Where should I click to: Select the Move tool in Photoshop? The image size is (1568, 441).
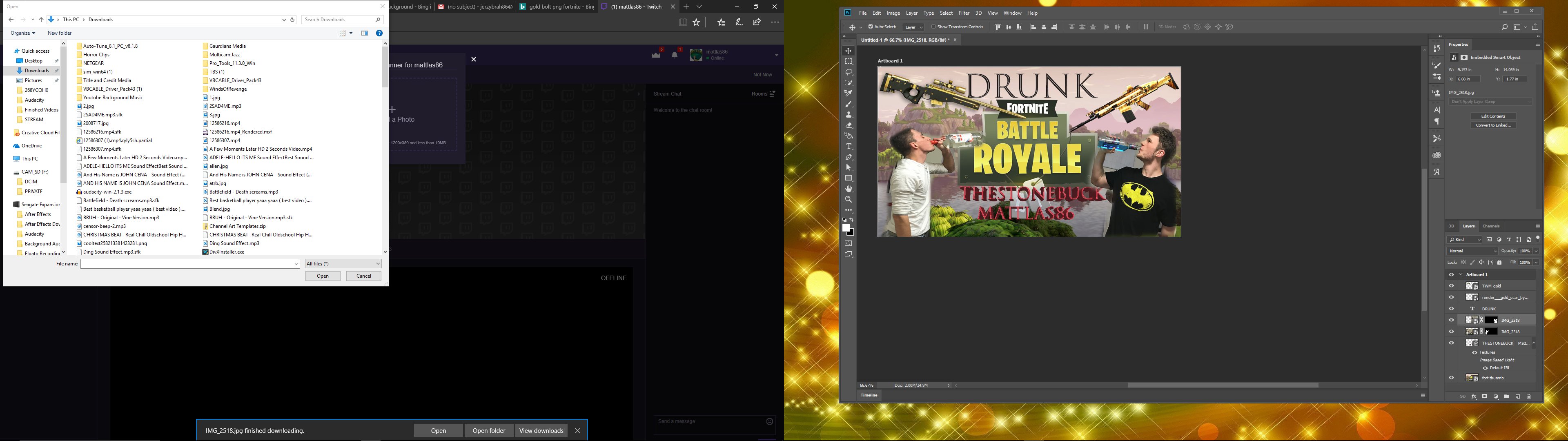(x=849, y=51)
